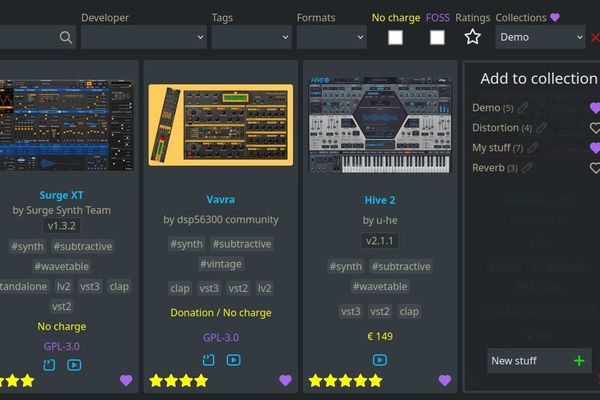Open the video icon on Hive 2 card
600x400 pixels.
coord(380,360)
